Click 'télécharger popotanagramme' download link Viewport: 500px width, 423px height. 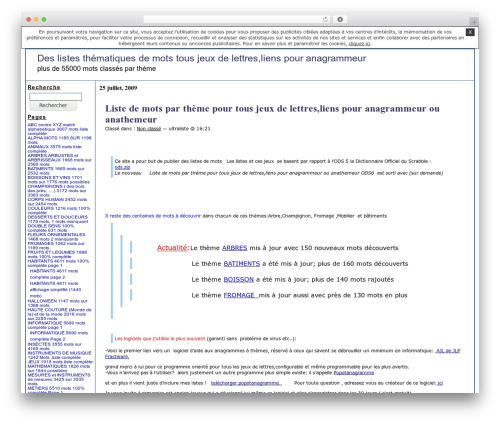click(x=246, y=383)
